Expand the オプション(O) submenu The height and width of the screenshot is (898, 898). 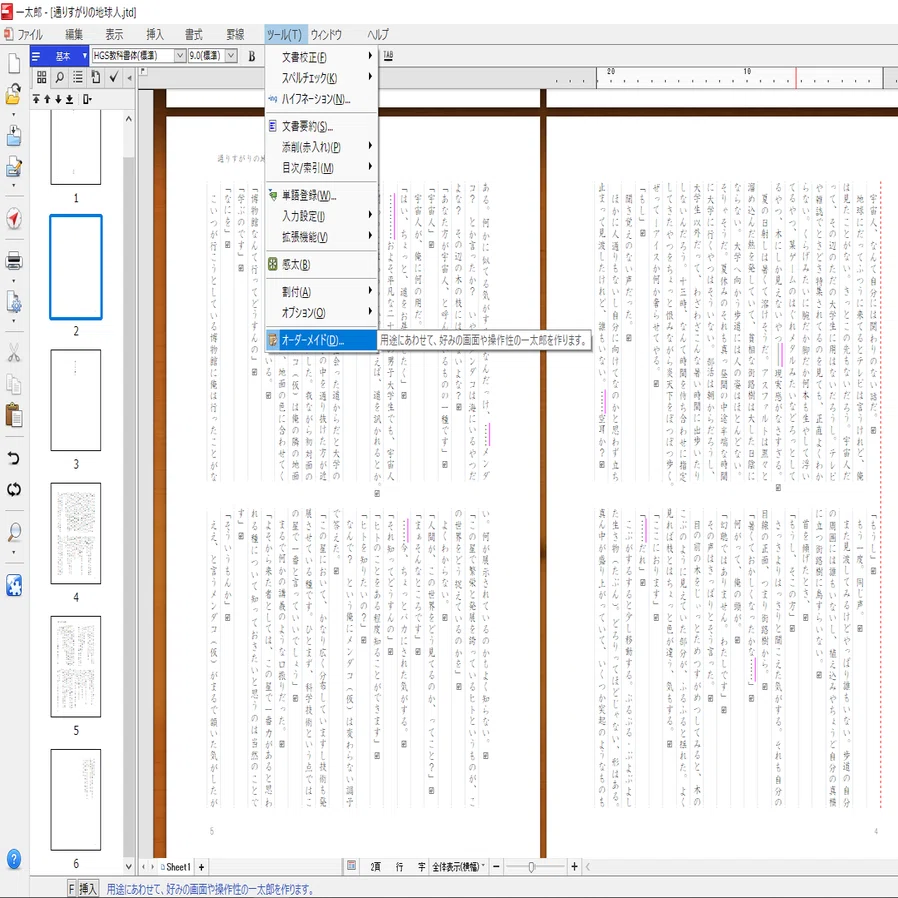tap(321, 313)
